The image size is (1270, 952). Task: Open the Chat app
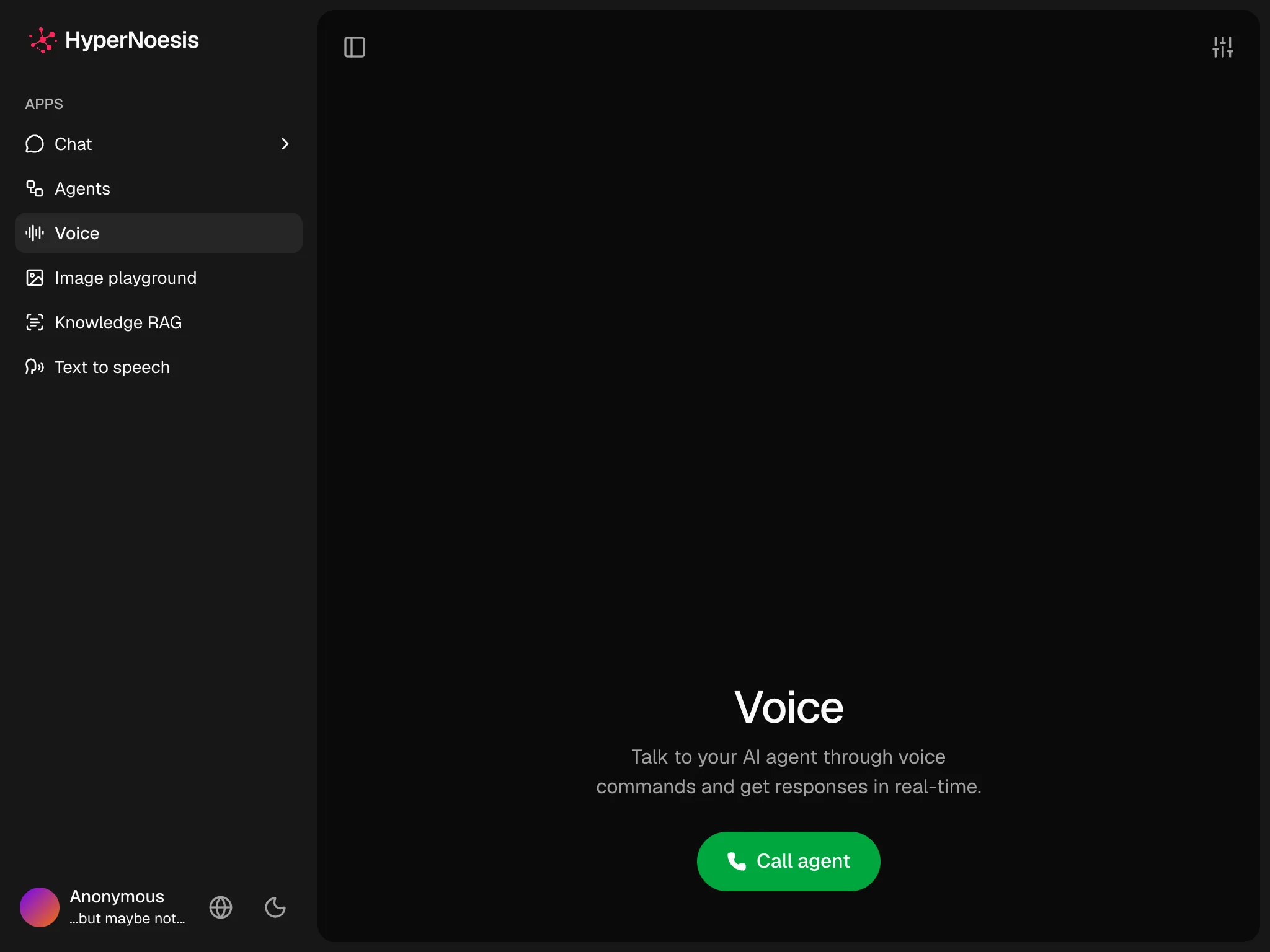pyautogui.click(x=158, y=144)
